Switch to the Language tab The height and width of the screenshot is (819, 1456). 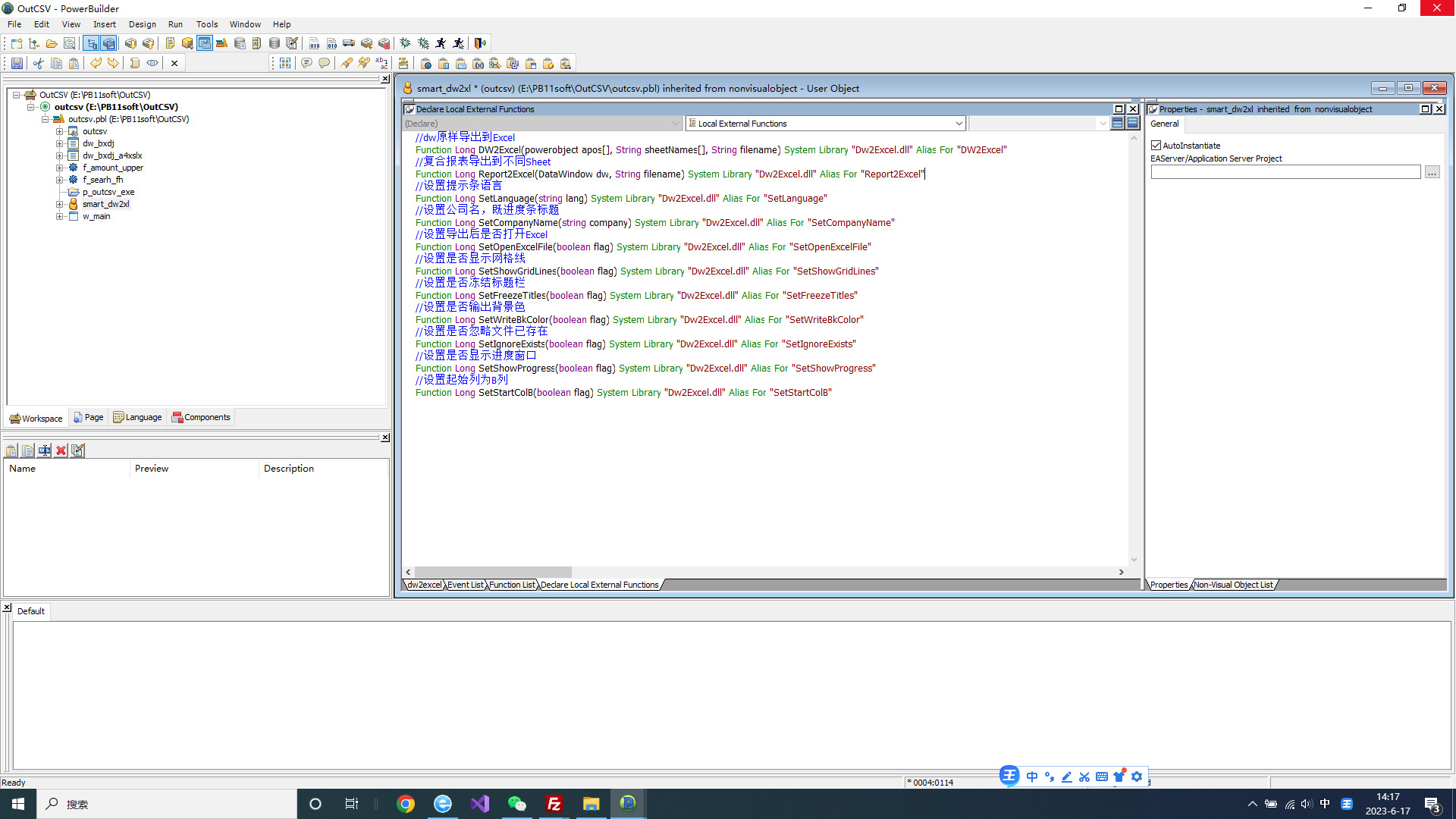tap(138, 417)
